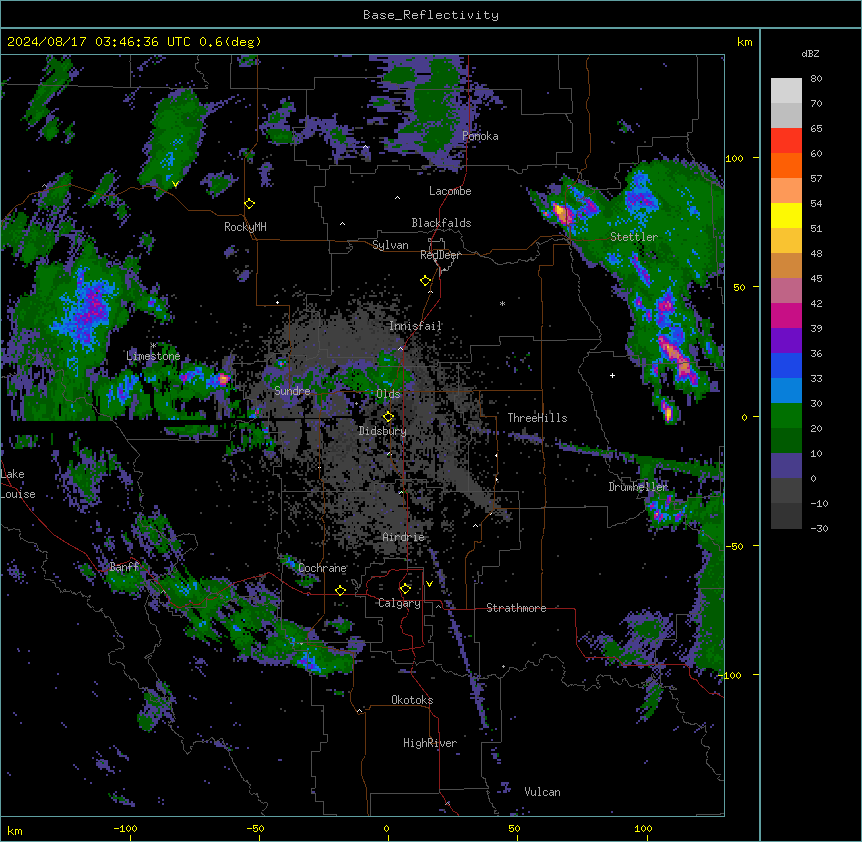Click the RockyMH label
Viewport: 862px width, 842px height.
click(x=245, y=227)
